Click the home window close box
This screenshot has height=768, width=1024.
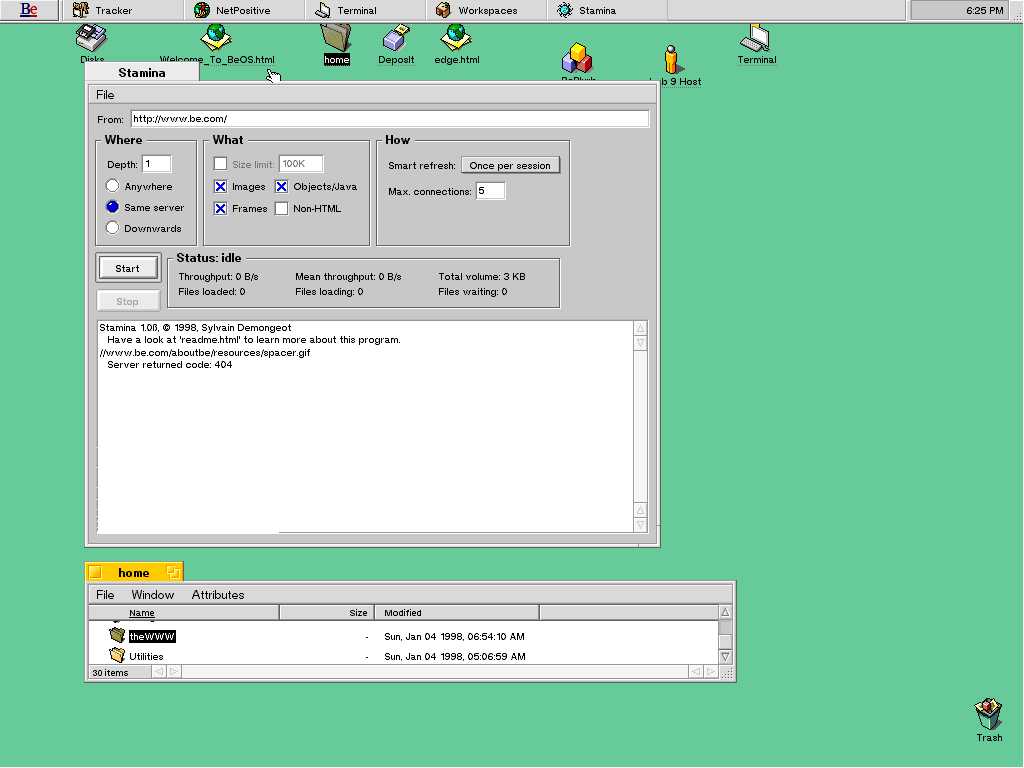(x=95, y=573)
